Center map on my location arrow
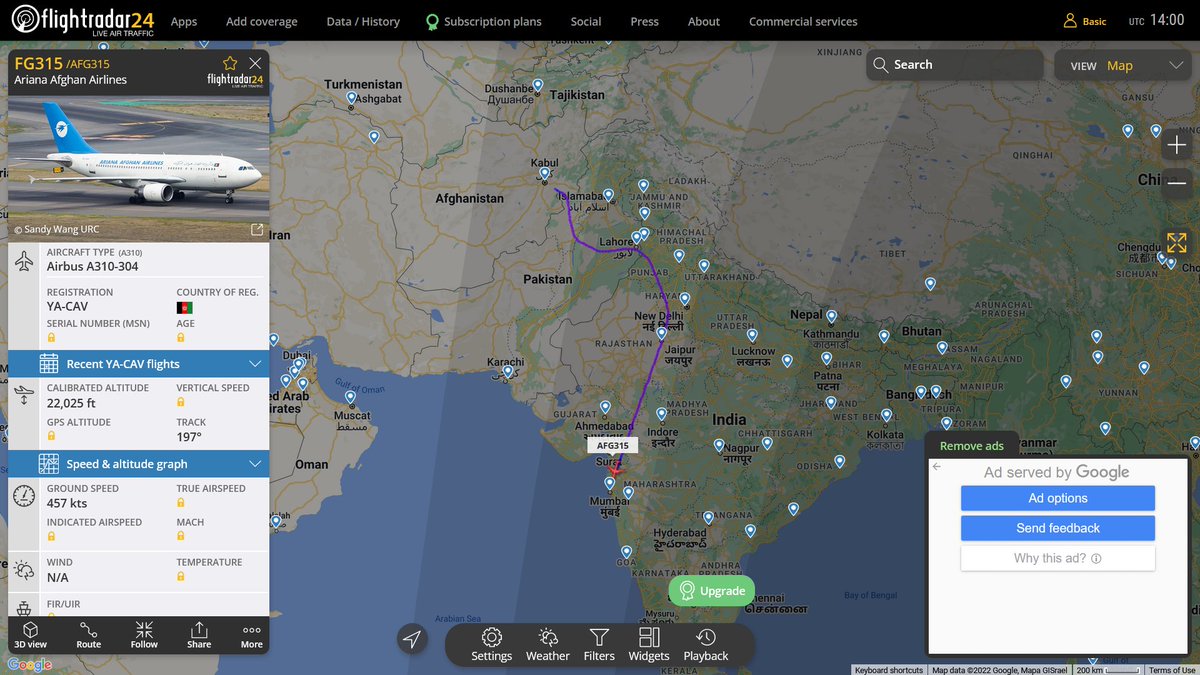This screenshot has width=1200, height=675. pos(412,639)
